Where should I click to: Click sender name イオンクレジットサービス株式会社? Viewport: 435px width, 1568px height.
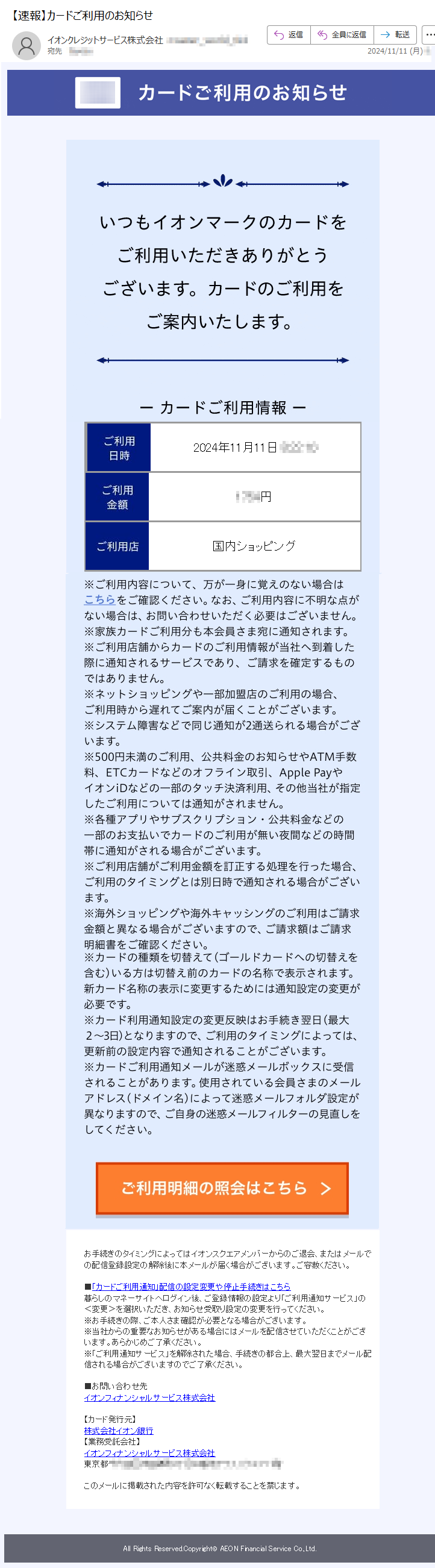[105, 40]
